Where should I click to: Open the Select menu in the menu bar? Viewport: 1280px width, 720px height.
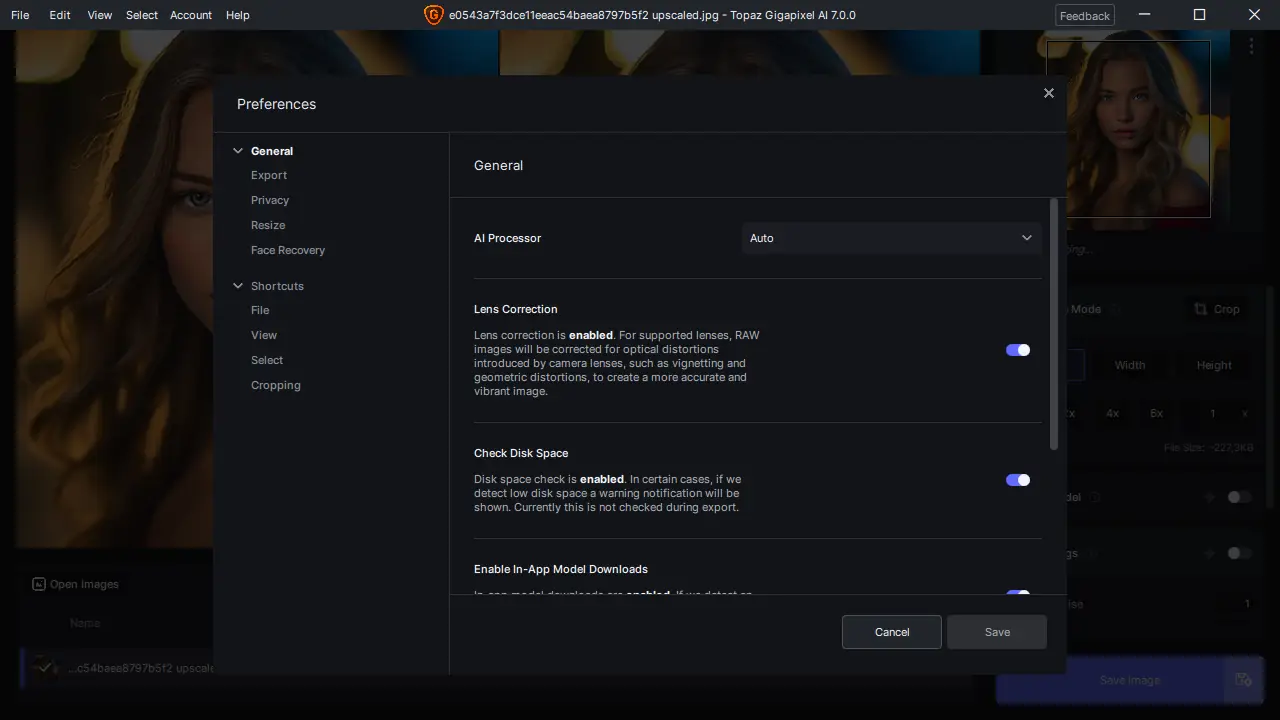tap(142, 15)
